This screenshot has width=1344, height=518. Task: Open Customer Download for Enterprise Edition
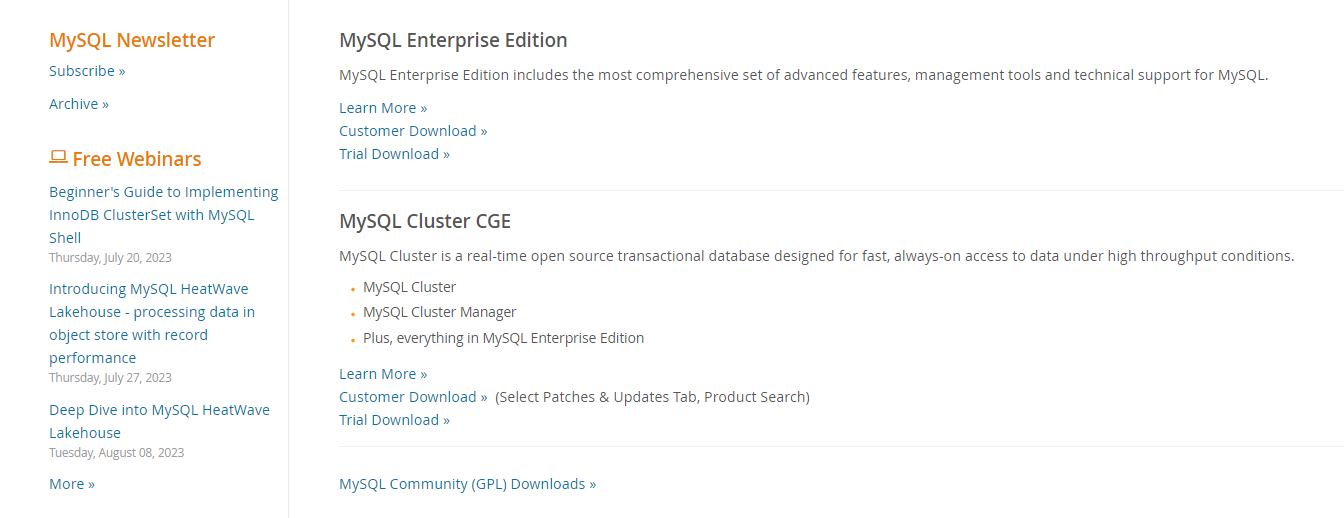[x=413, y=131]
